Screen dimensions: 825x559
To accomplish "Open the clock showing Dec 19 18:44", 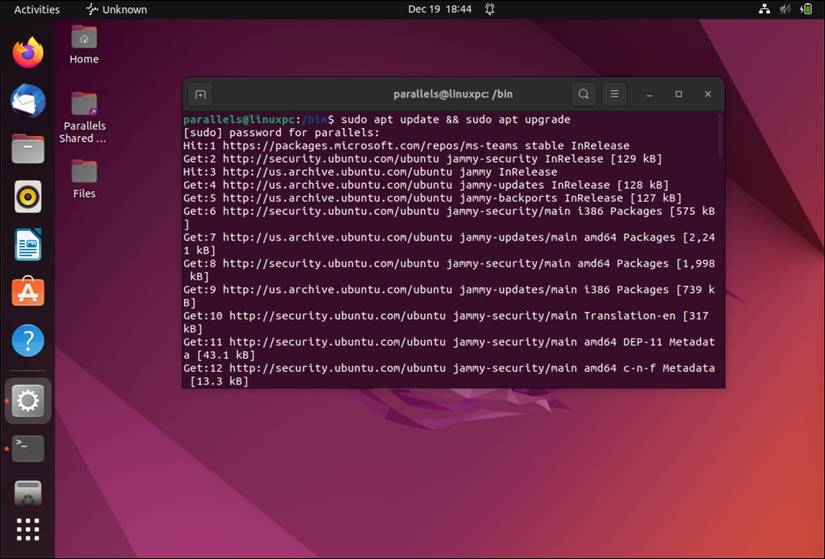I will (x=440, y=9).
